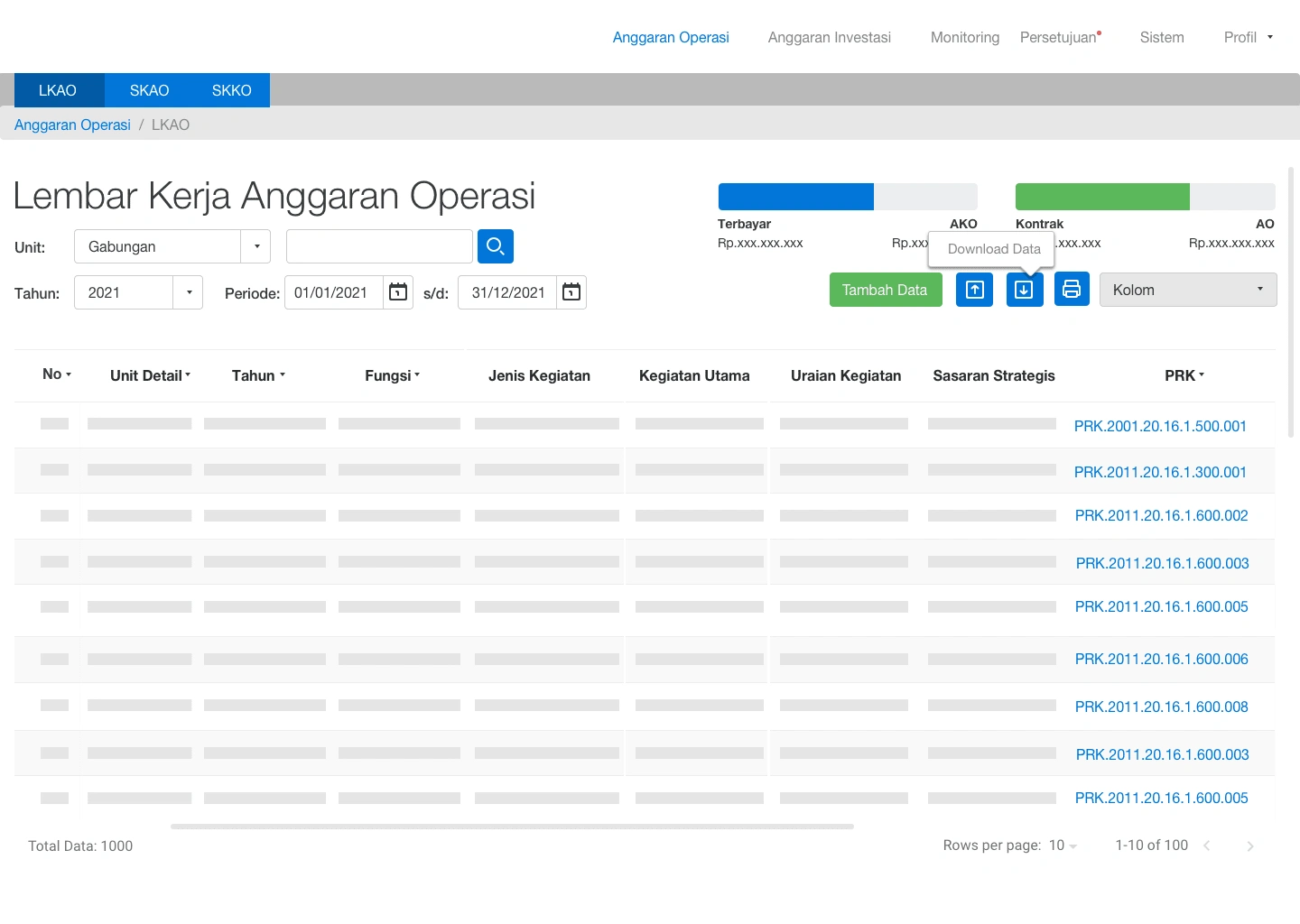Viewport: 1300px width, 924px height.
Task: Click the blue search magnifier button
Action: pyautogui.click(x=495, y=246)
